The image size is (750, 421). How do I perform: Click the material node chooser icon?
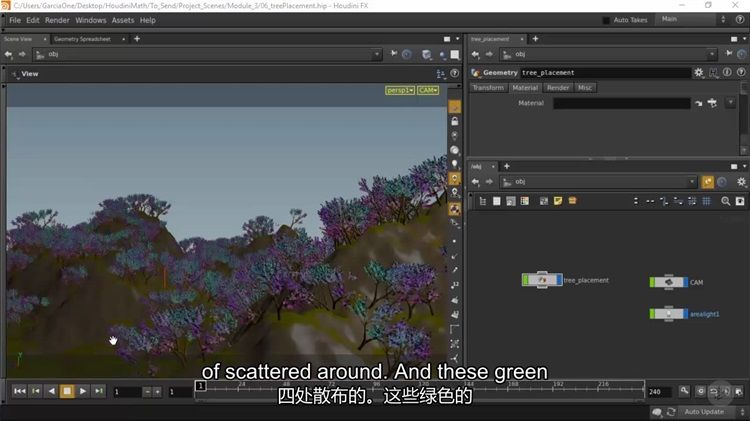713,103
